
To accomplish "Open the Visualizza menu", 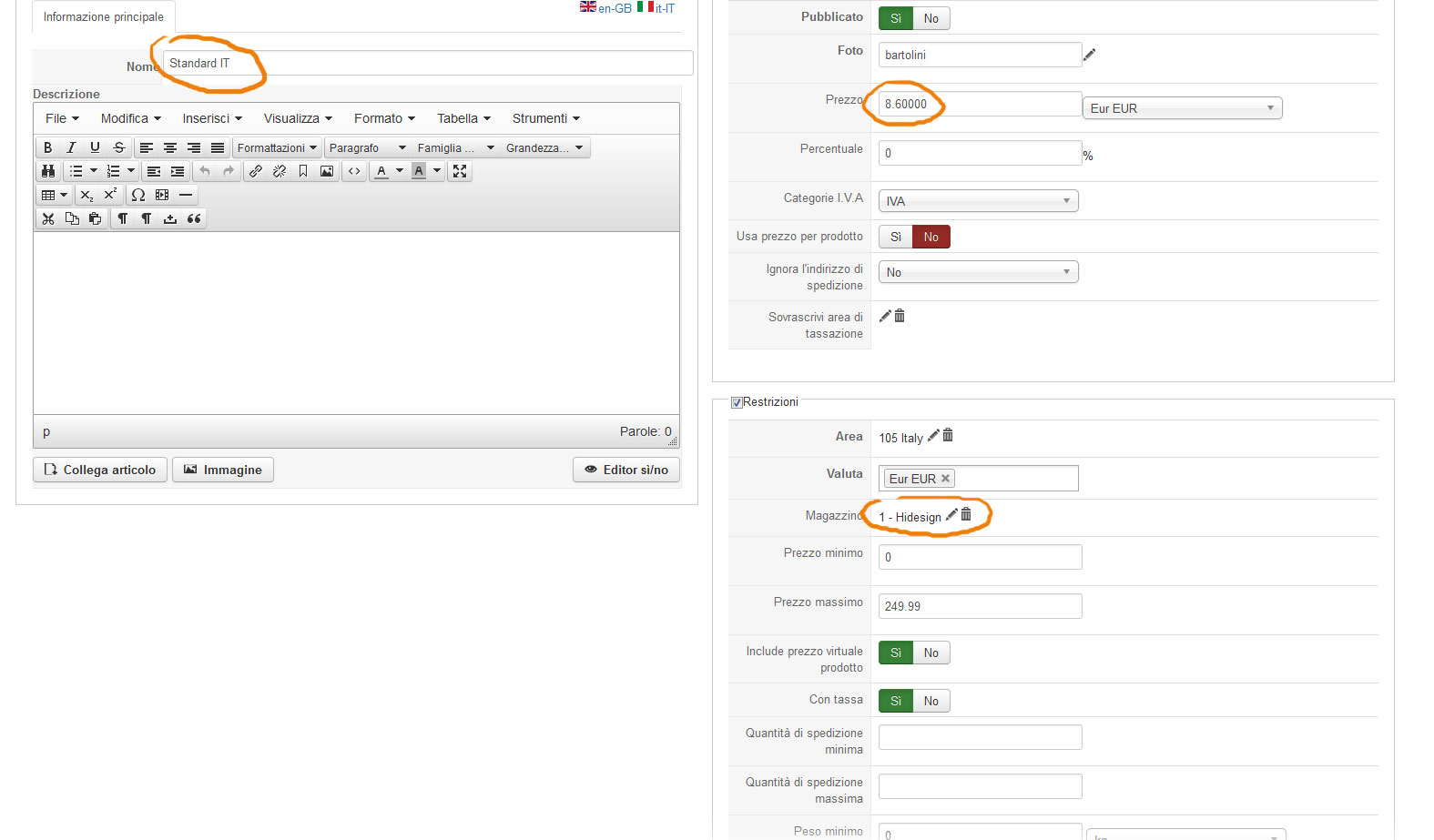I will [298, 118].
